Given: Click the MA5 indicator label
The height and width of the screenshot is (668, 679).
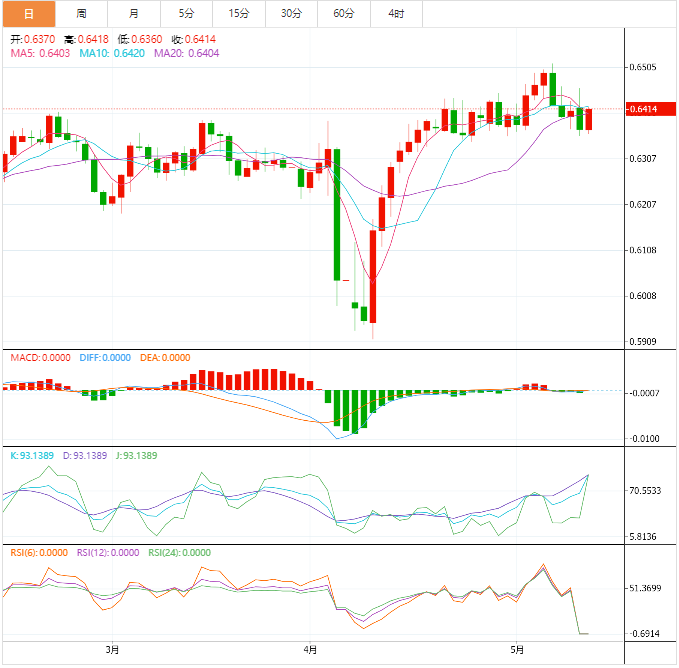Looking at the screenshot, I should pyautogui.click(x=40, y=53).
